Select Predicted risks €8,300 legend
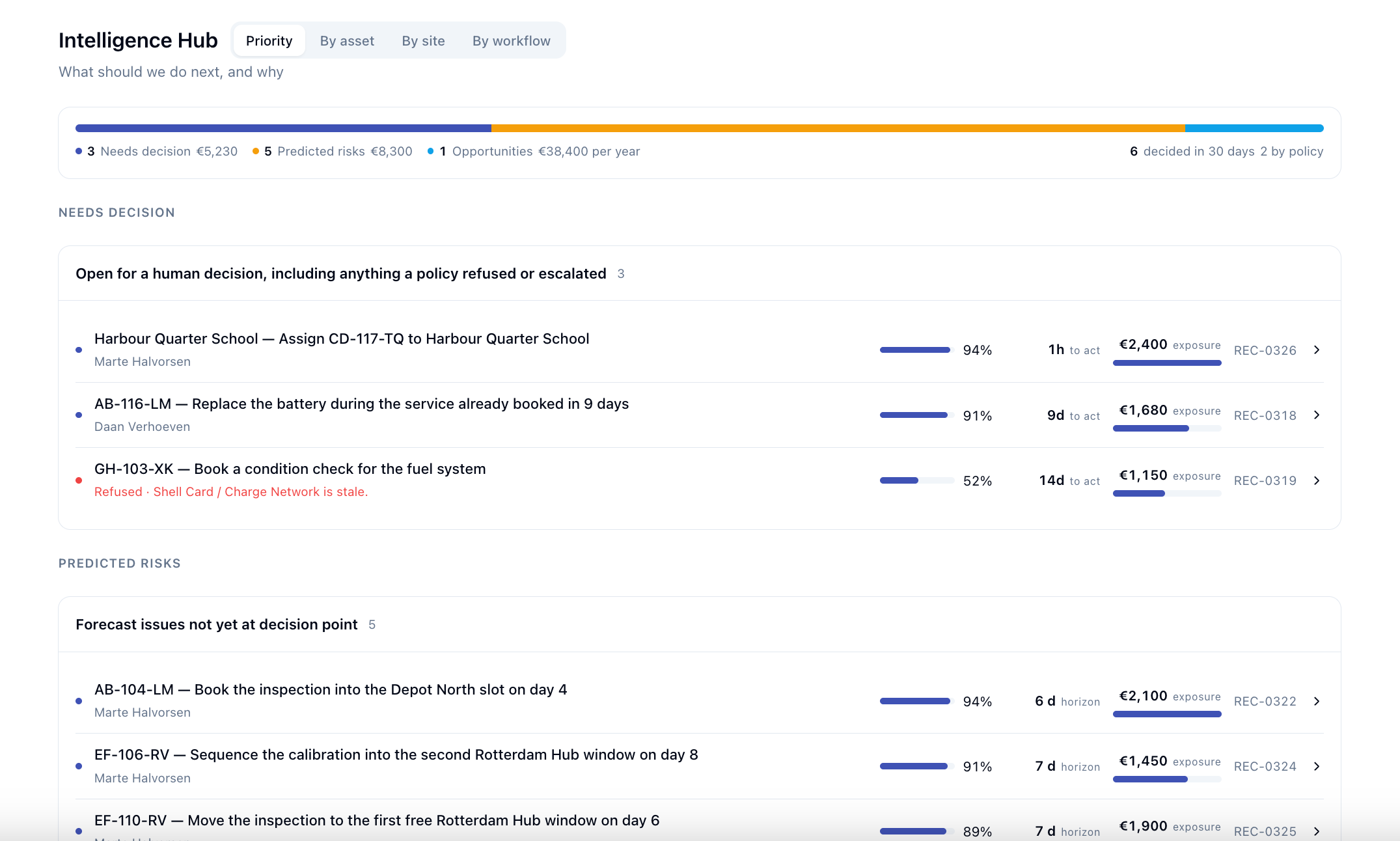The image size is (1400, 841). click(333, 151)
